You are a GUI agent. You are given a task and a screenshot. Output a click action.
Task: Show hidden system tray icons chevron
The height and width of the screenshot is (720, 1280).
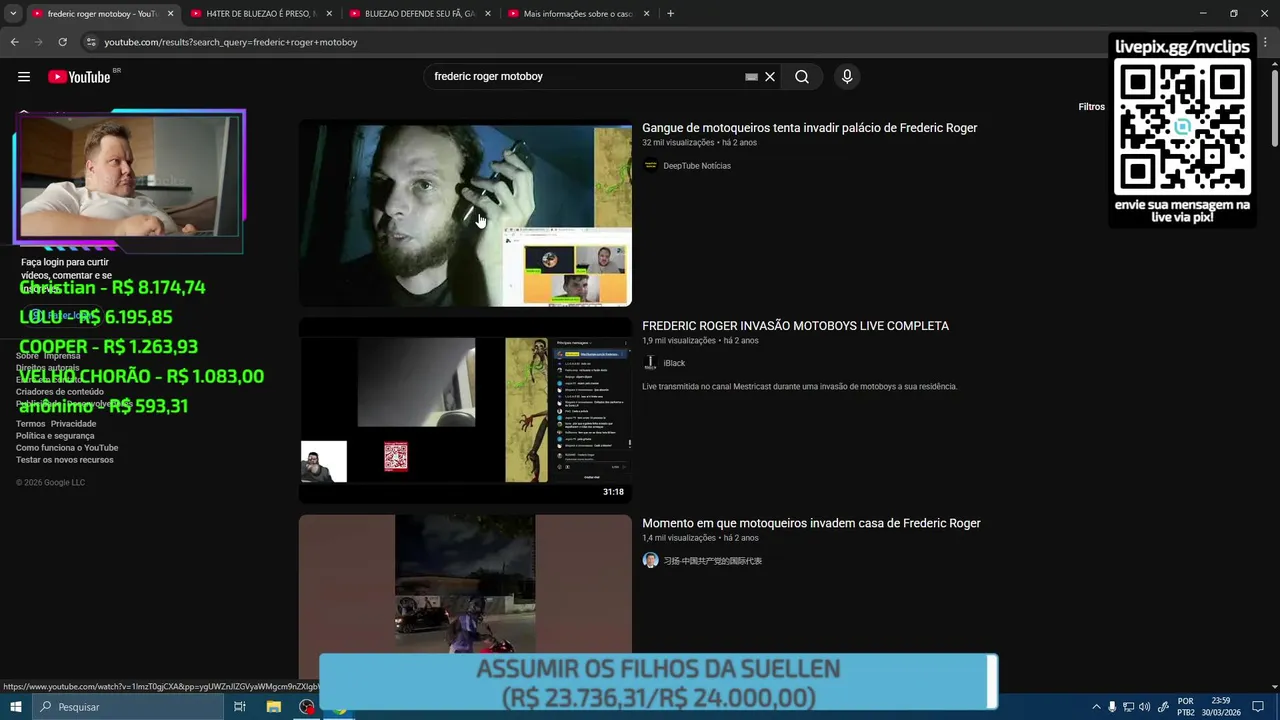click(x=1096, y=707)
